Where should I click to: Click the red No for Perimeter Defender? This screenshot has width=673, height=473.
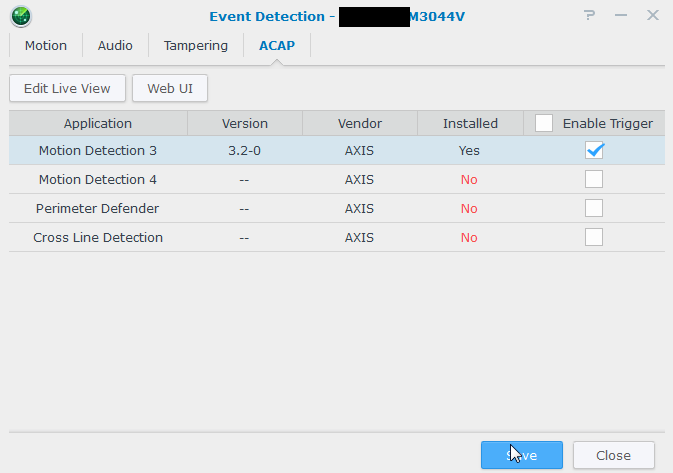pos(469,209)
